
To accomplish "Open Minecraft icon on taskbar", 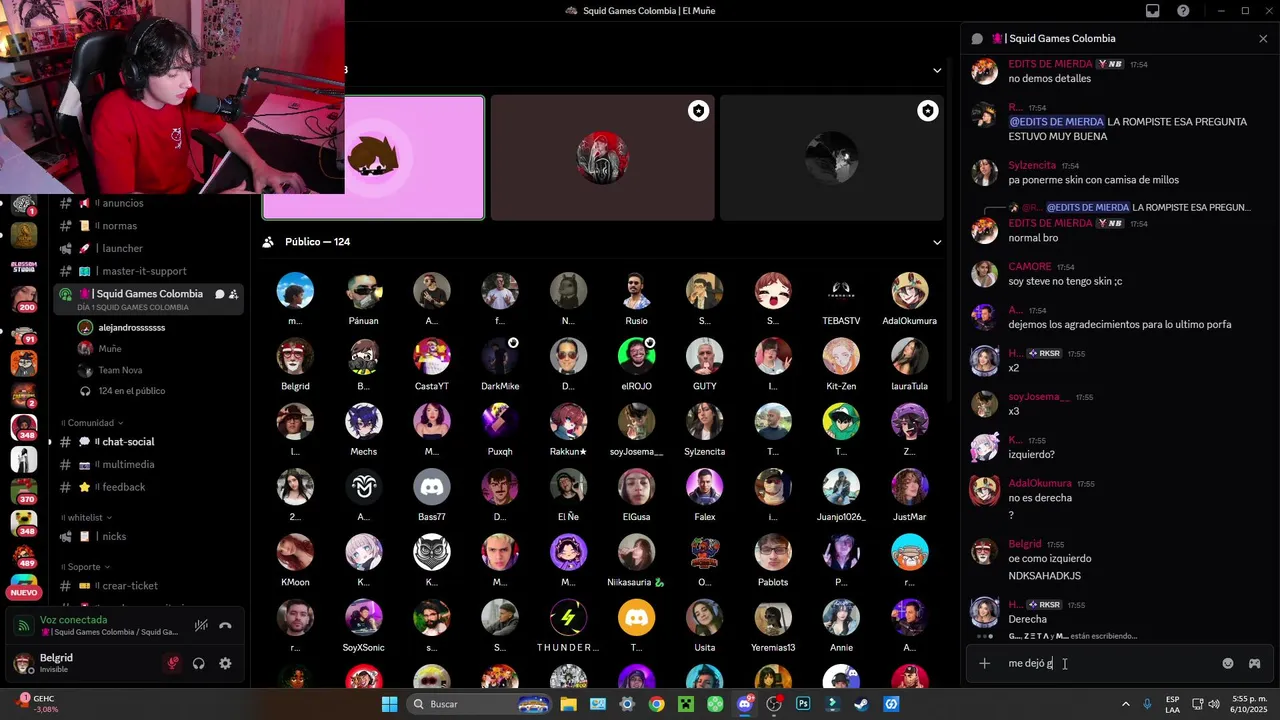I will [685, 704].
